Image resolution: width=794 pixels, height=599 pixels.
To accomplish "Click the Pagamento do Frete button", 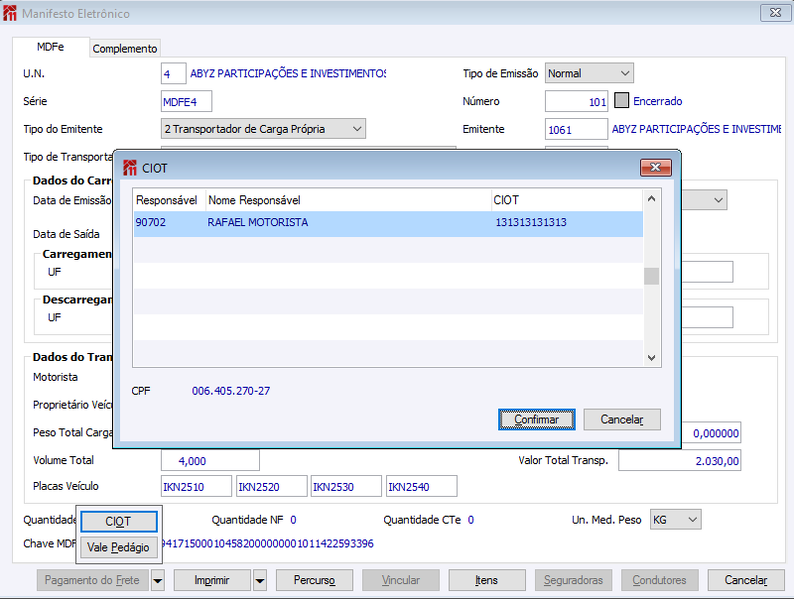I will pos(93,580).
